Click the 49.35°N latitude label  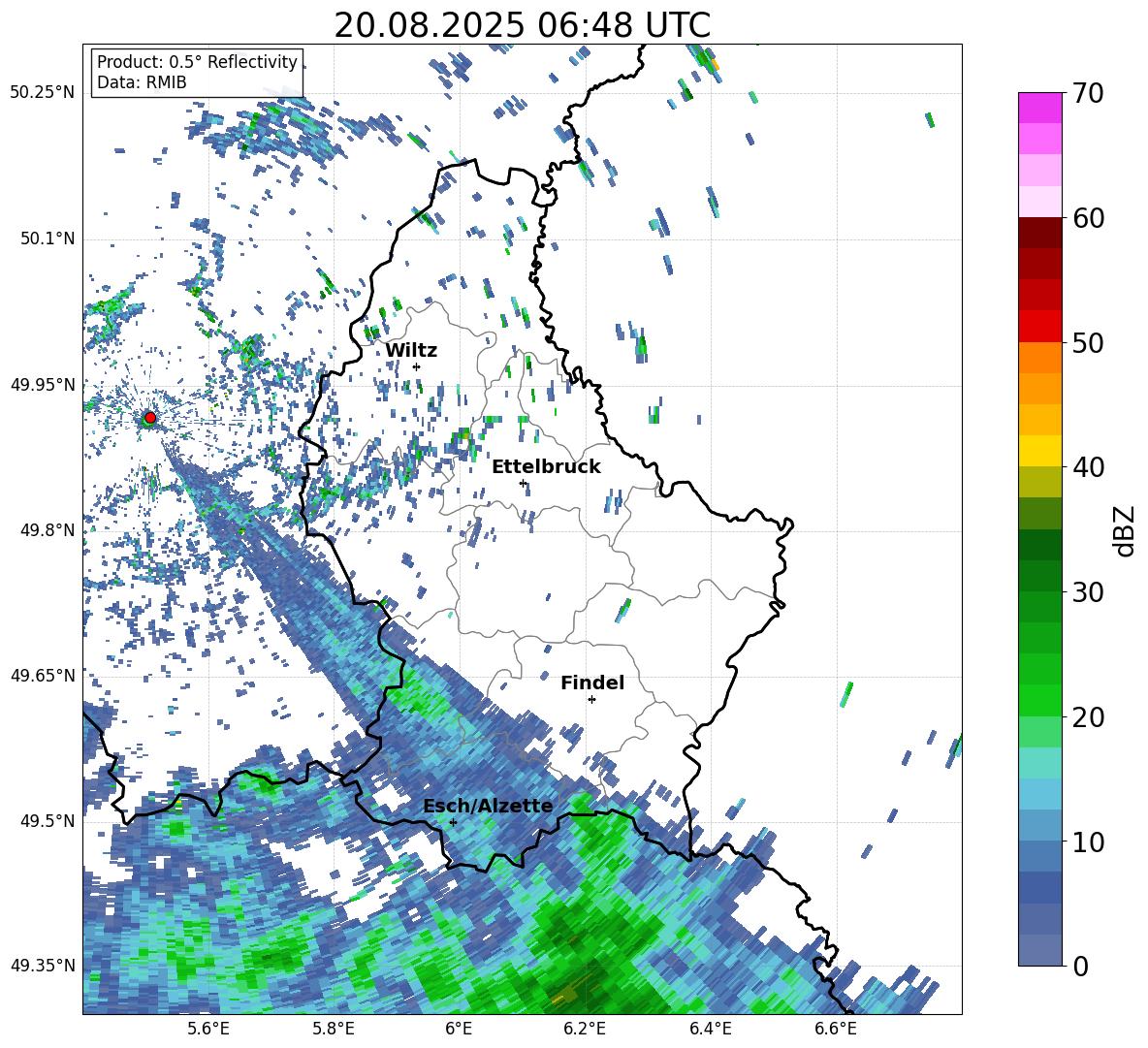pyautogui.click(x=43, y=966)
